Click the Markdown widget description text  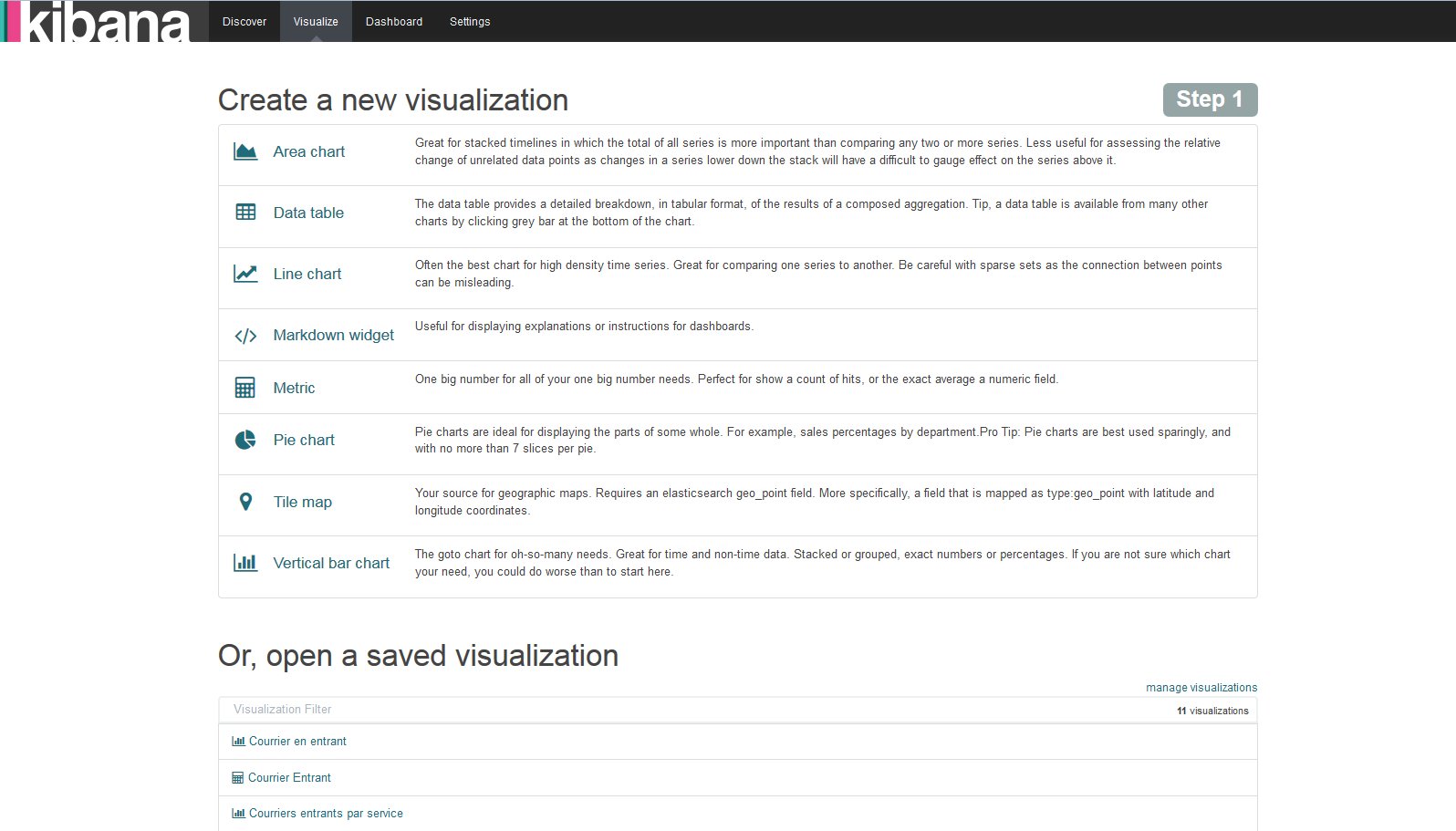coord(584,327)
